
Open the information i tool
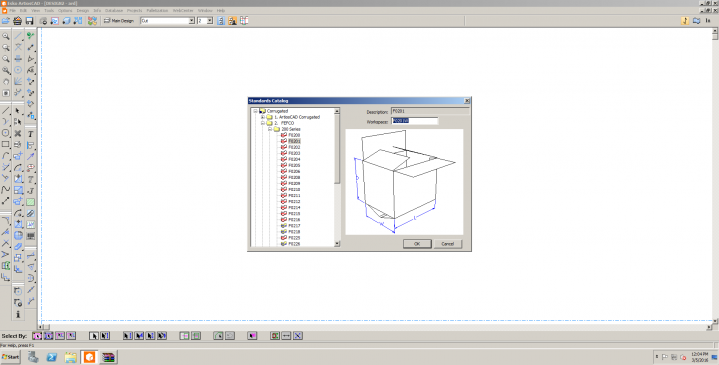click(18, 314)
